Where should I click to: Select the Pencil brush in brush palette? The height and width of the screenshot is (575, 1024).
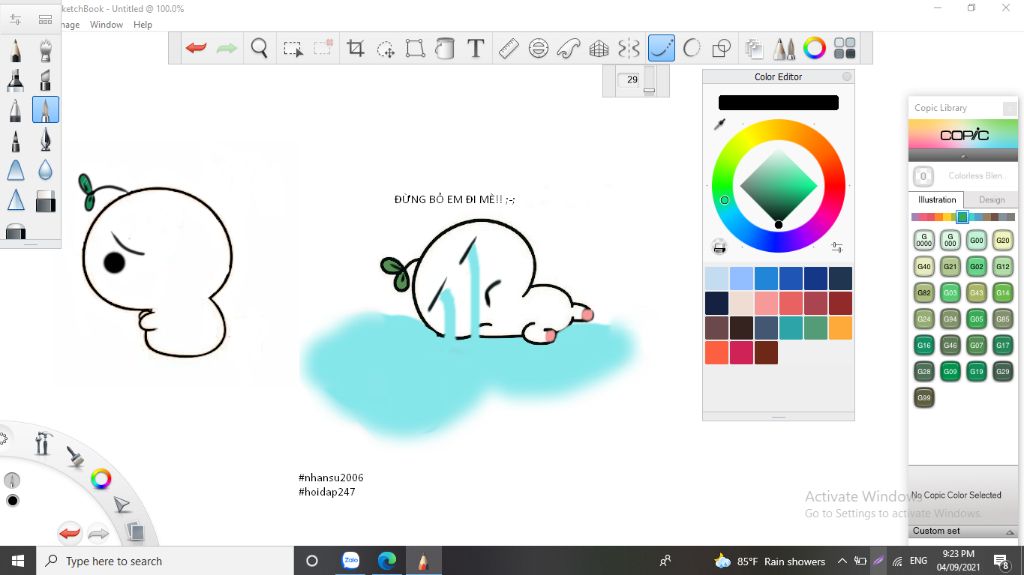[x=16, y=50]
